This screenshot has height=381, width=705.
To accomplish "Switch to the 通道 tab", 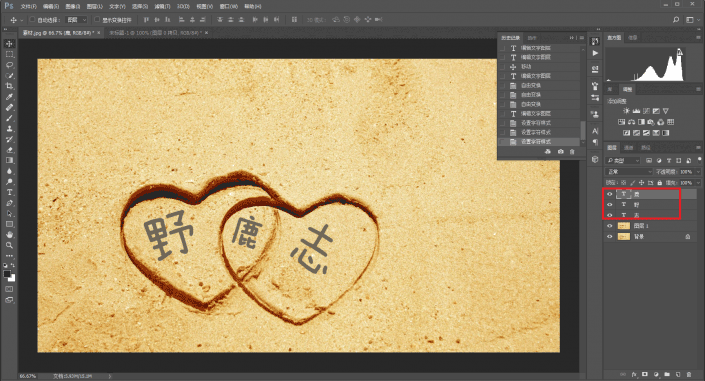I will coord(629,148).
